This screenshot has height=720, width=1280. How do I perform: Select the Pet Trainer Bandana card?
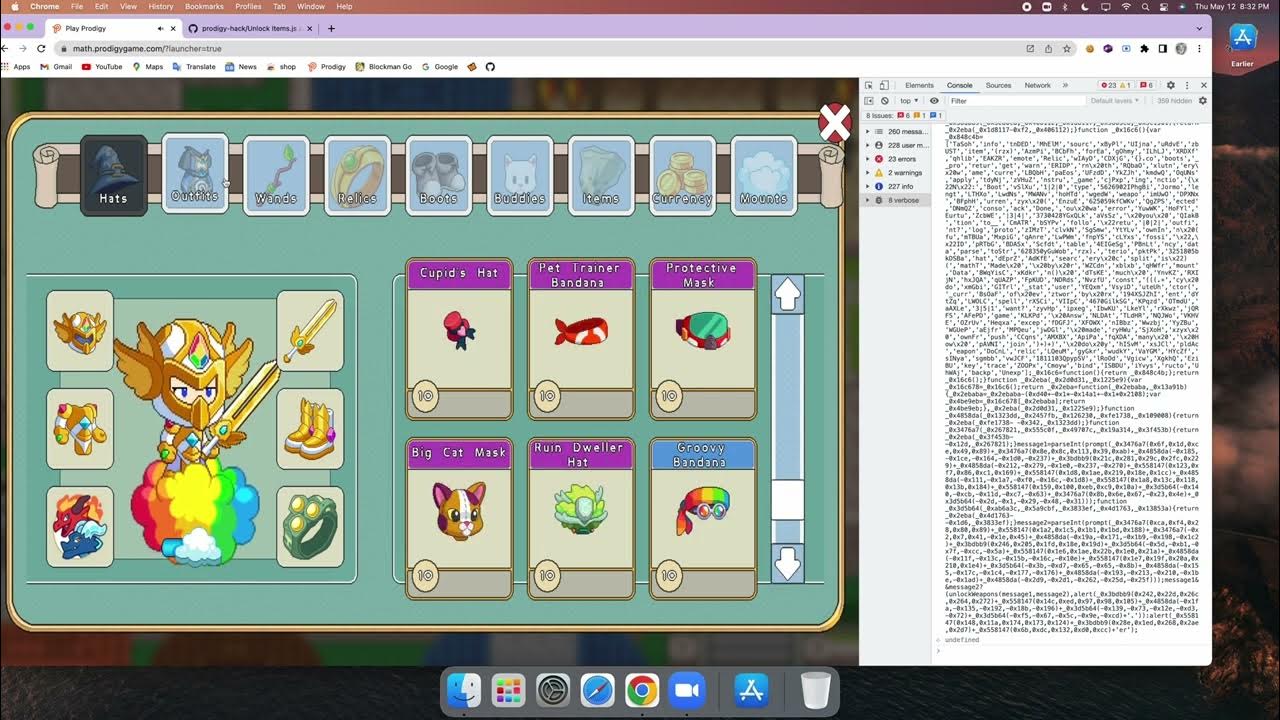click(x=581, y=339)
